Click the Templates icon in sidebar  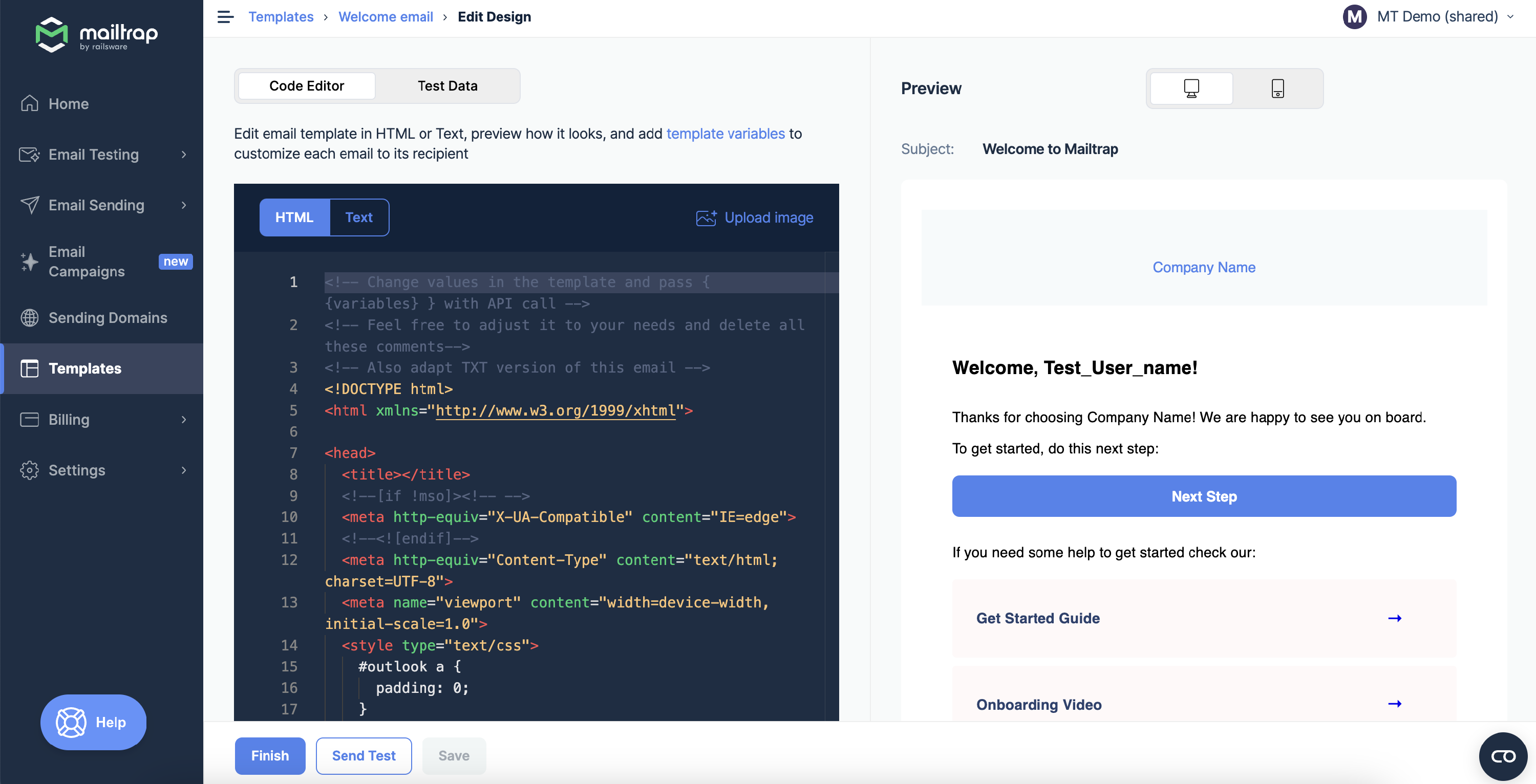[x=29, y=368]
